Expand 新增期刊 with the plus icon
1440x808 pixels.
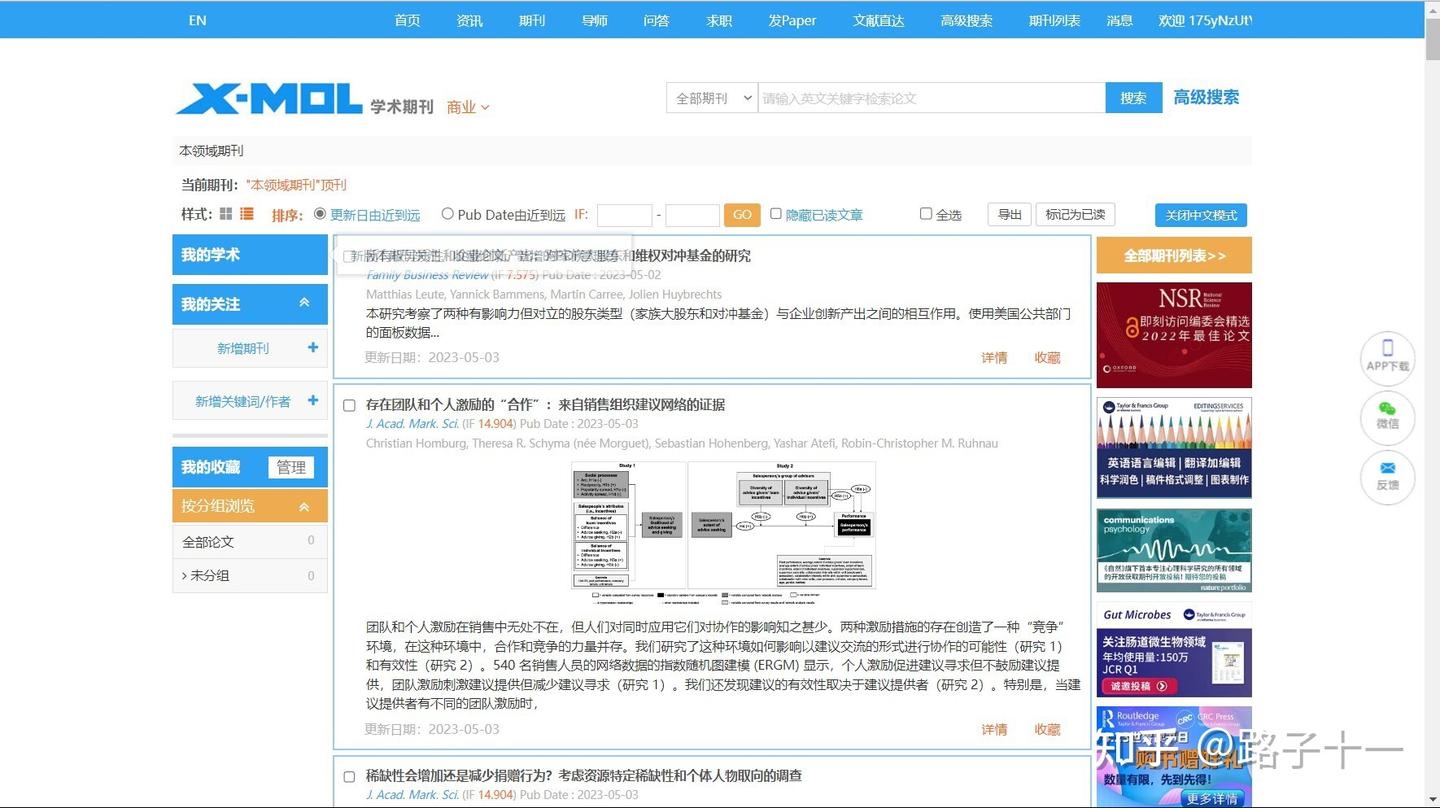tap(311, 347)
